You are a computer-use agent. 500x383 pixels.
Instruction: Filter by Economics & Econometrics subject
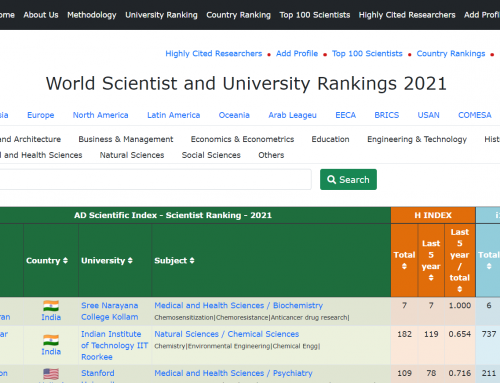tap(242, 139)
